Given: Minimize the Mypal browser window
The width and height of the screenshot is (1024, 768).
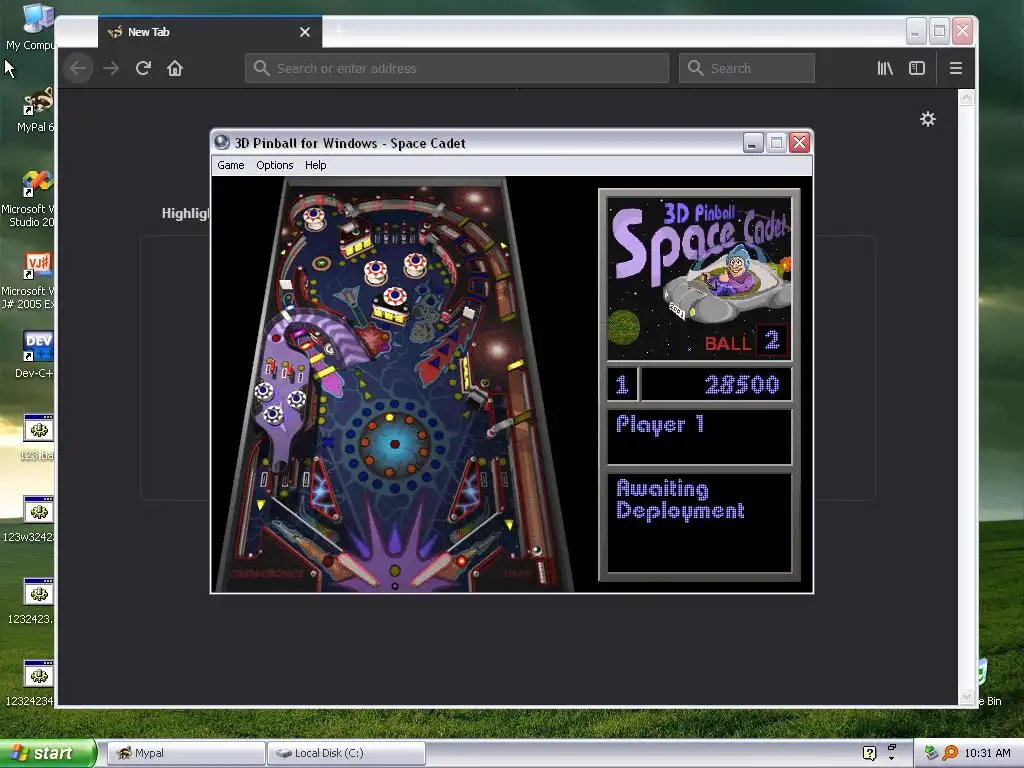Looking at the screenshot, I should click(916, 31).
